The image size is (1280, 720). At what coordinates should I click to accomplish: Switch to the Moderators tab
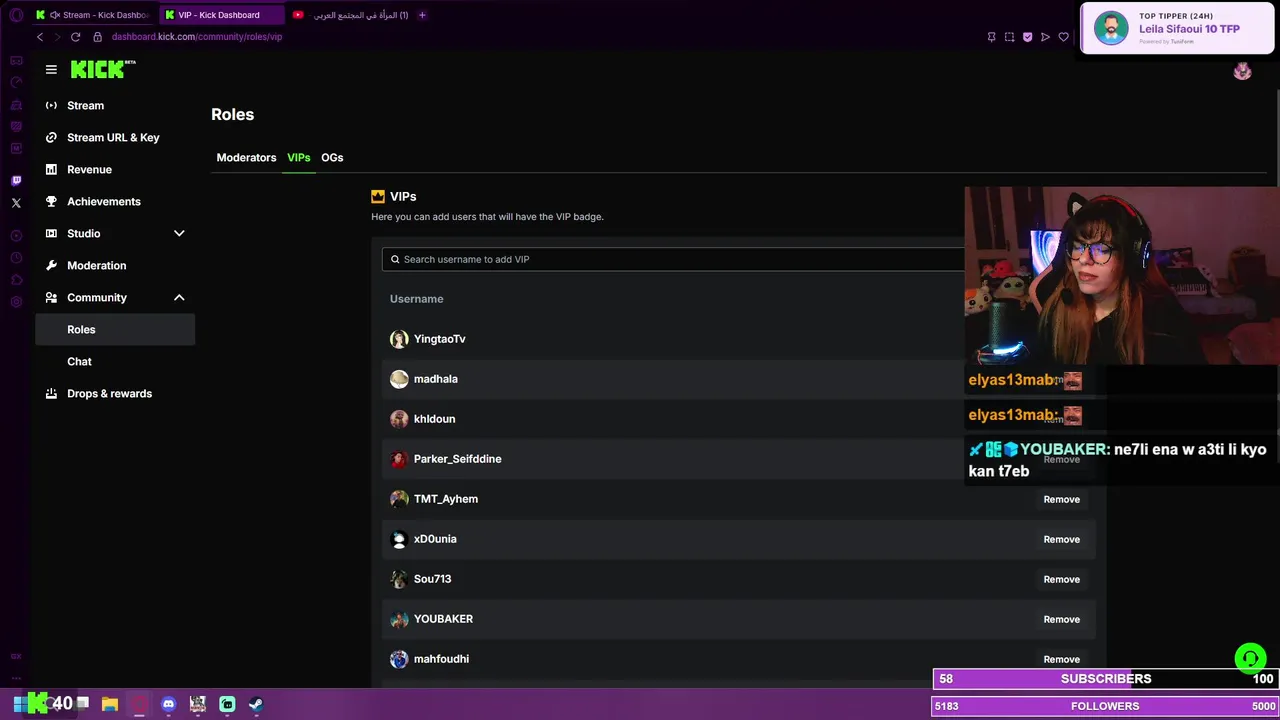pos(246,157)
